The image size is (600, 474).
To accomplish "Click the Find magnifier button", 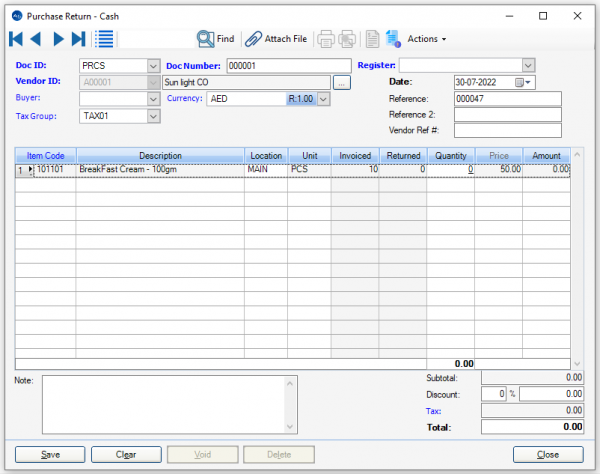I will point(215,39).
